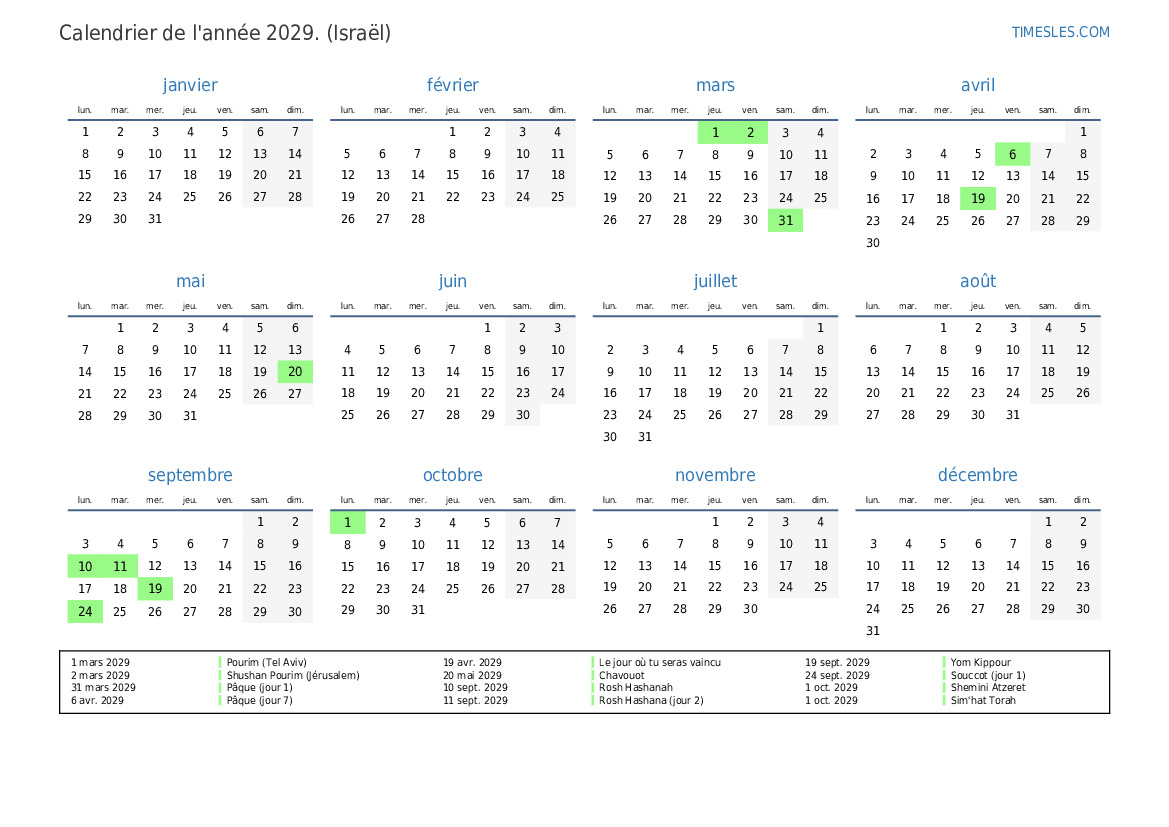The width and height of the screenshot is (1169, 827).
Task: Click day 31 in décembre
Action: point(872,630)
